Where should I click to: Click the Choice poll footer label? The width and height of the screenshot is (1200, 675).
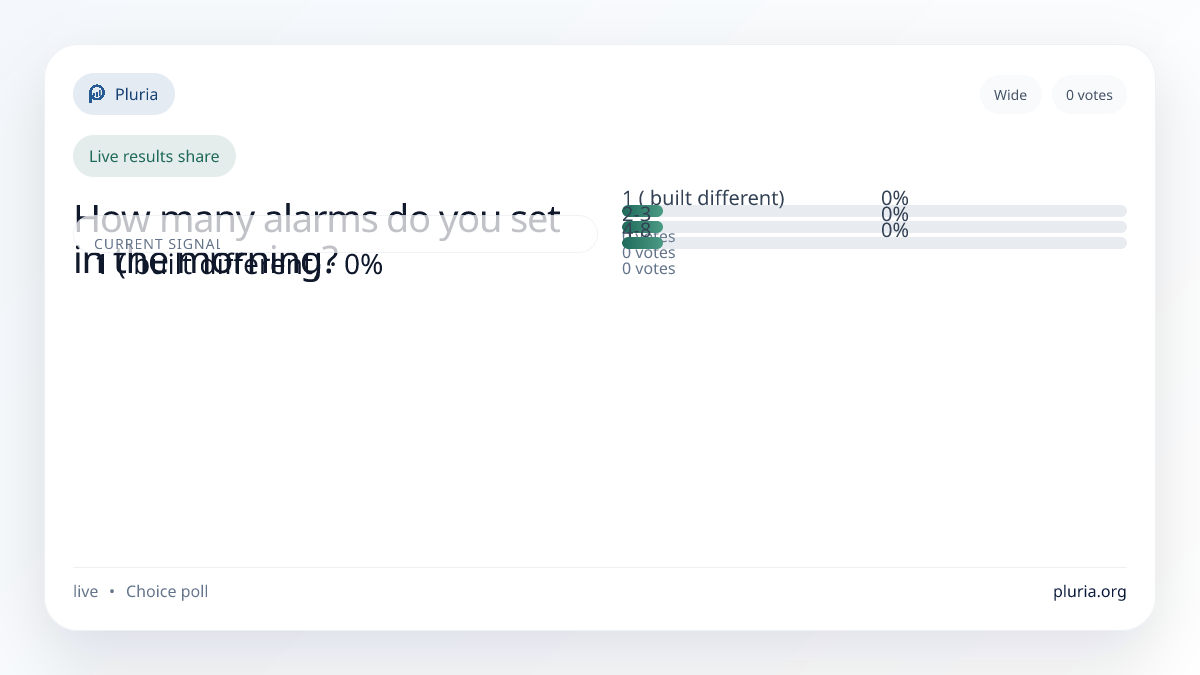point(167,591)
